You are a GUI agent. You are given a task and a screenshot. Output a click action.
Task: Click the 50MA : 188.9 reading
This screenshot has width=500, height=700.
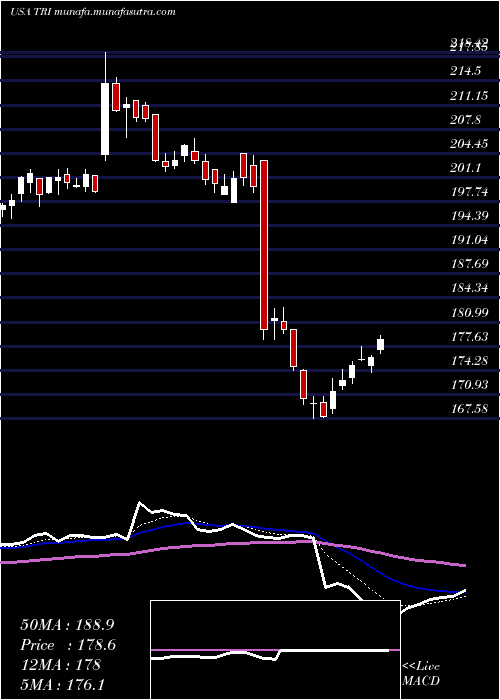(68, 625)
